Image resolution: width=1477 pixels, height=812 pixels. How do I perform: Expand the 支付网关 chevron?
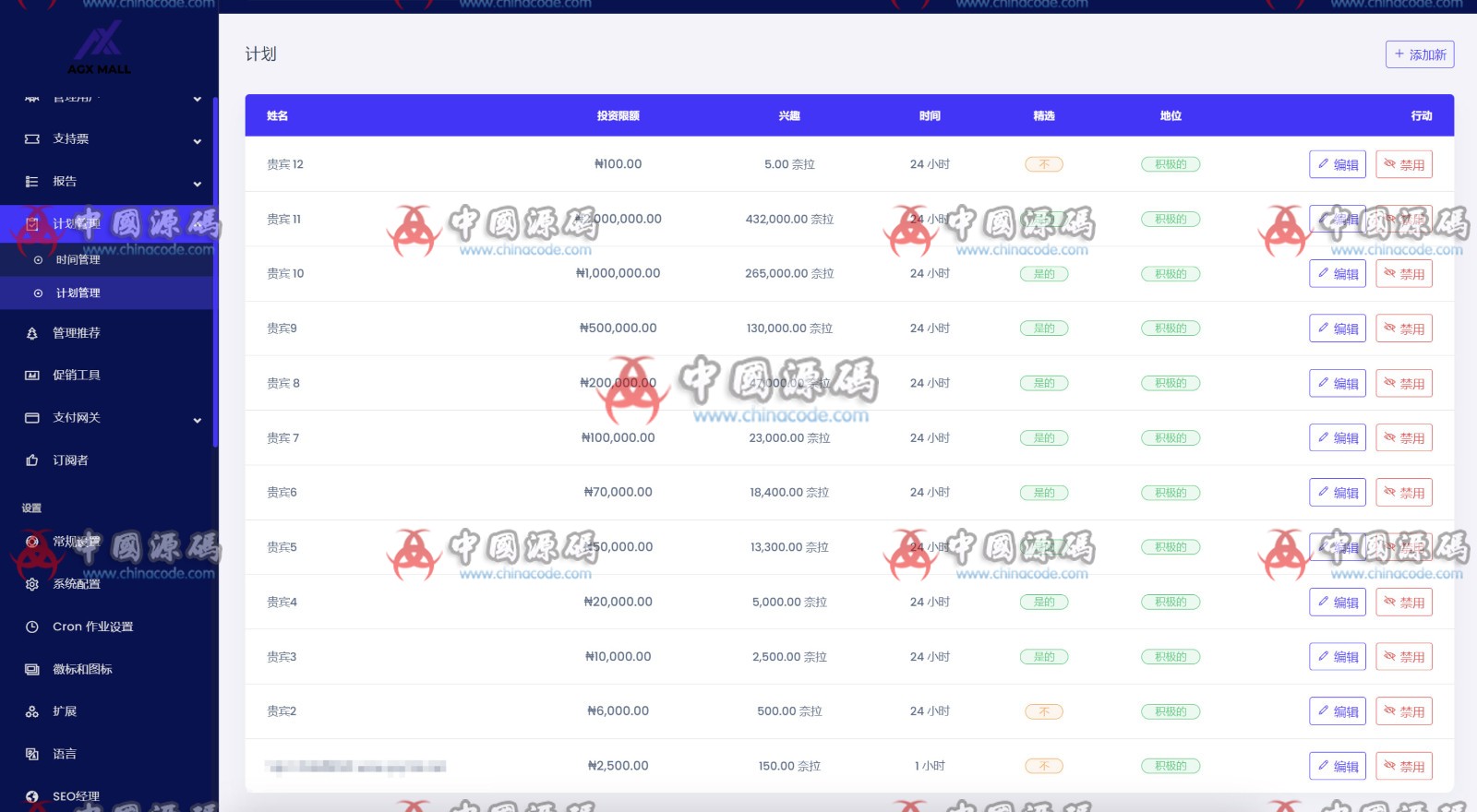(197, 420)
